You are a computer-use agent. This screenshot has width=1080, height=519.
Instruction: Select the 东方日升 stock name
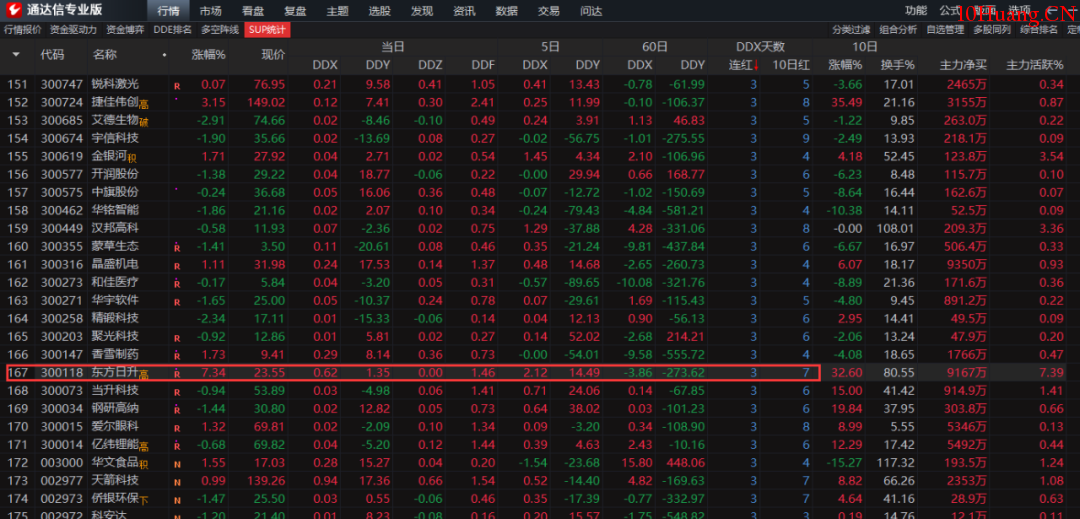point(116,372)
